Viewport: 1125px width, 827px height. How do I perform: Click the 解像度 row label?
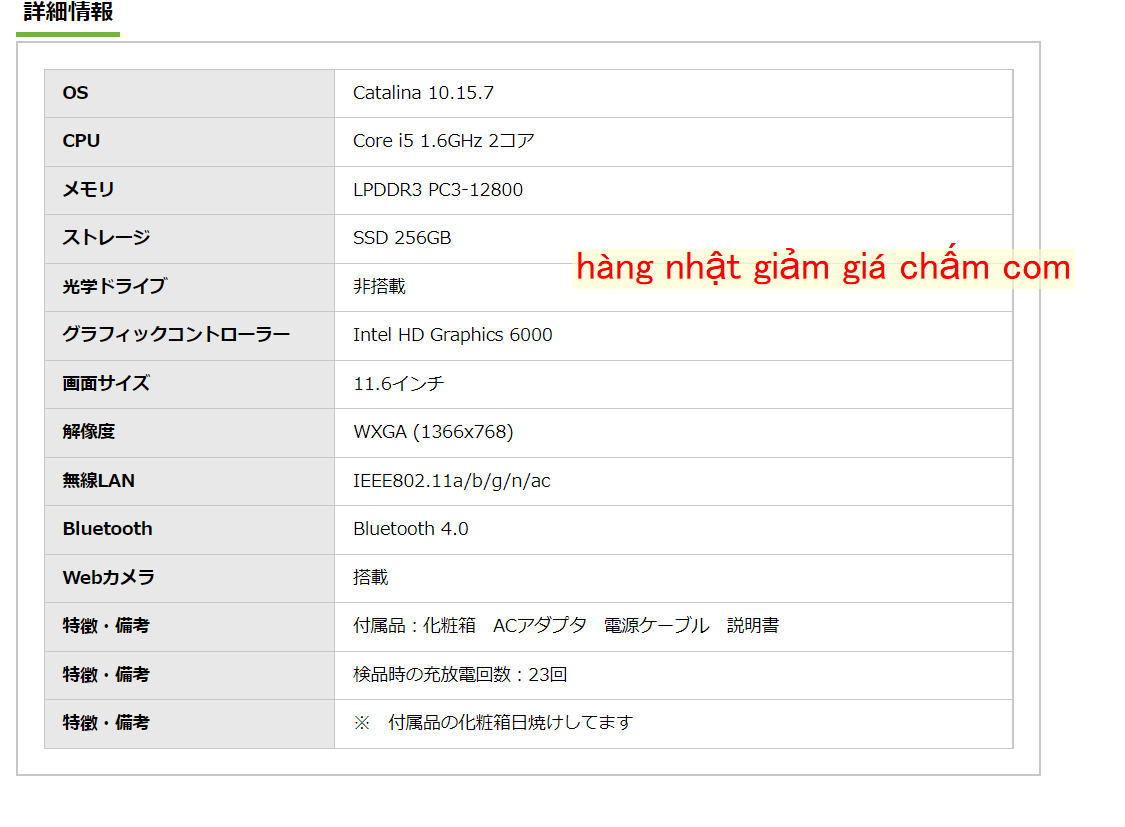89,432
